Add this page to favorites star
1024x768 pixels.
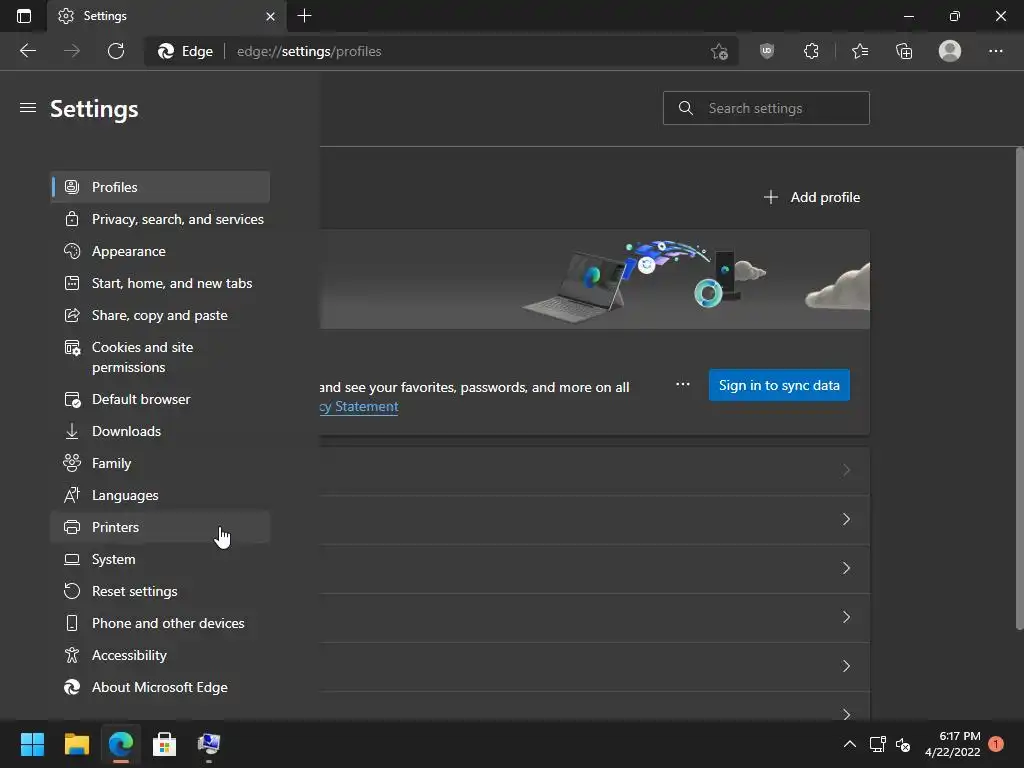tap(719, 51)
